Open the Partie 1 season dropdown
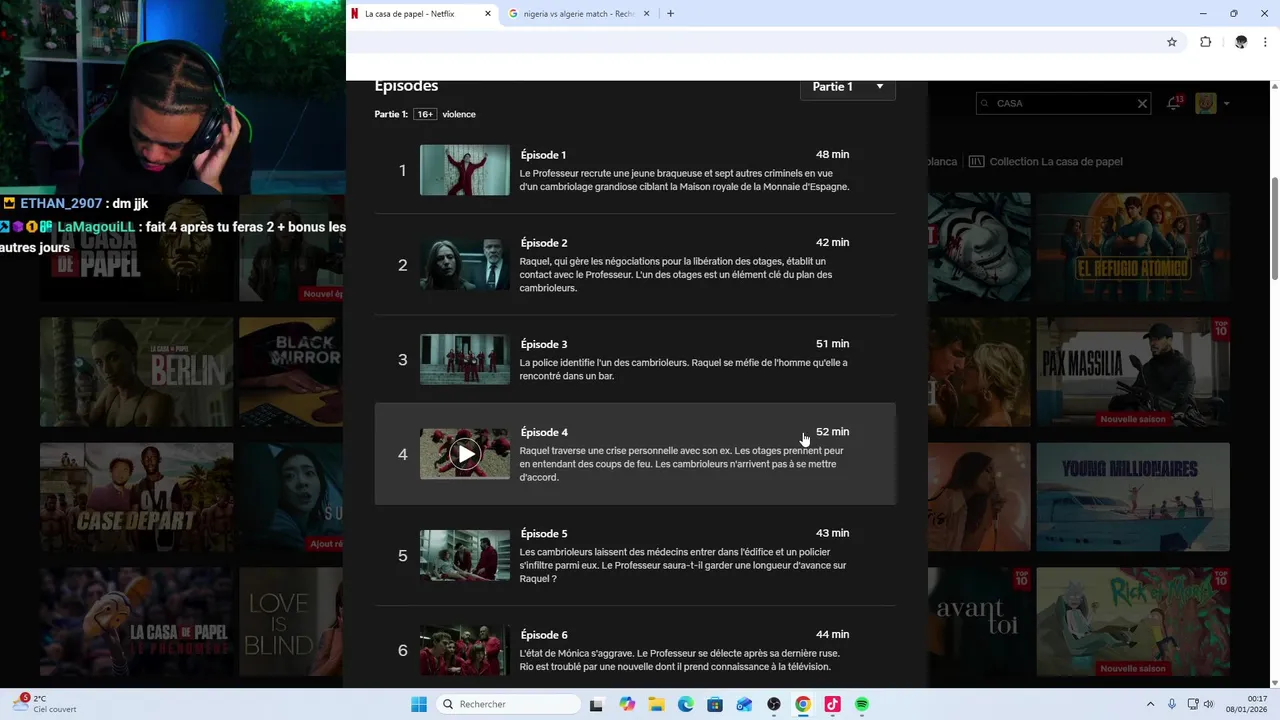1280x720 pixels. pos(848,87)
